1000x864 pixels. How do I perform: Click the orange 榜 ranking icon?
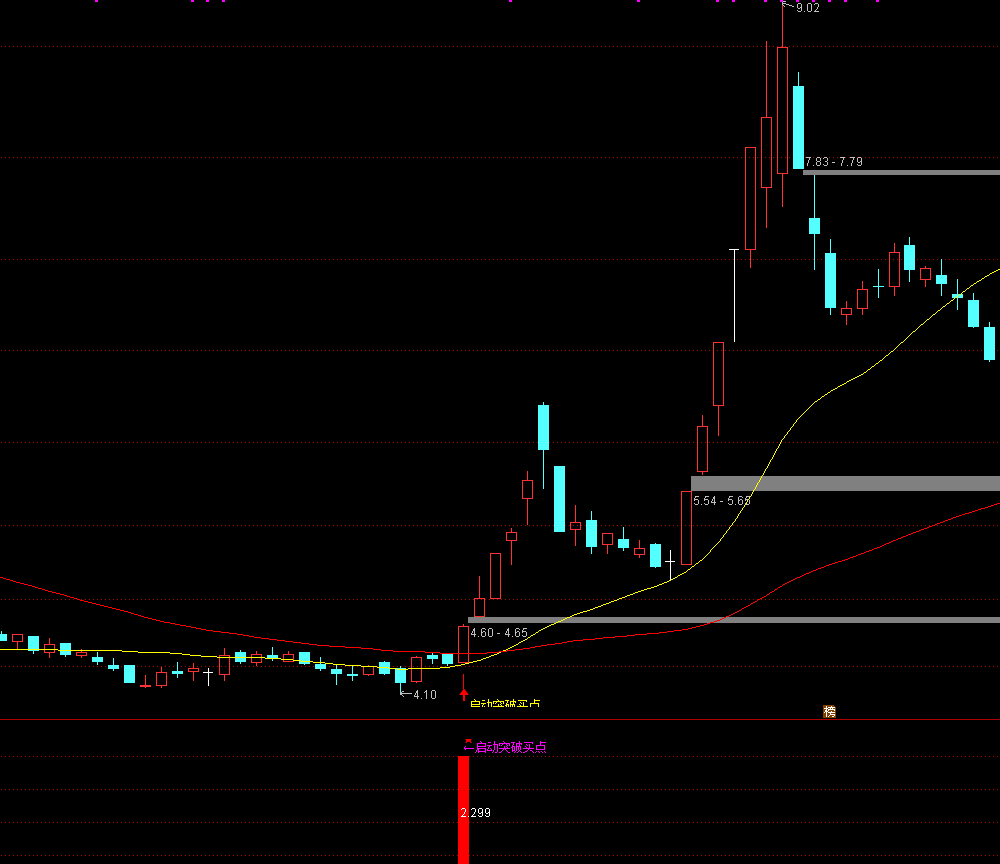829,711
